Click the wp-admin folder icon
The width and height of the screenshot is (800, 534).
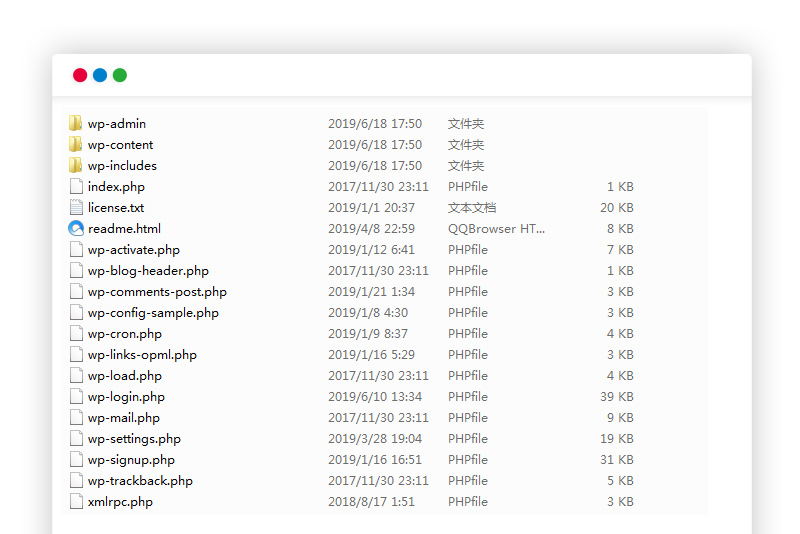click(76, 124)
